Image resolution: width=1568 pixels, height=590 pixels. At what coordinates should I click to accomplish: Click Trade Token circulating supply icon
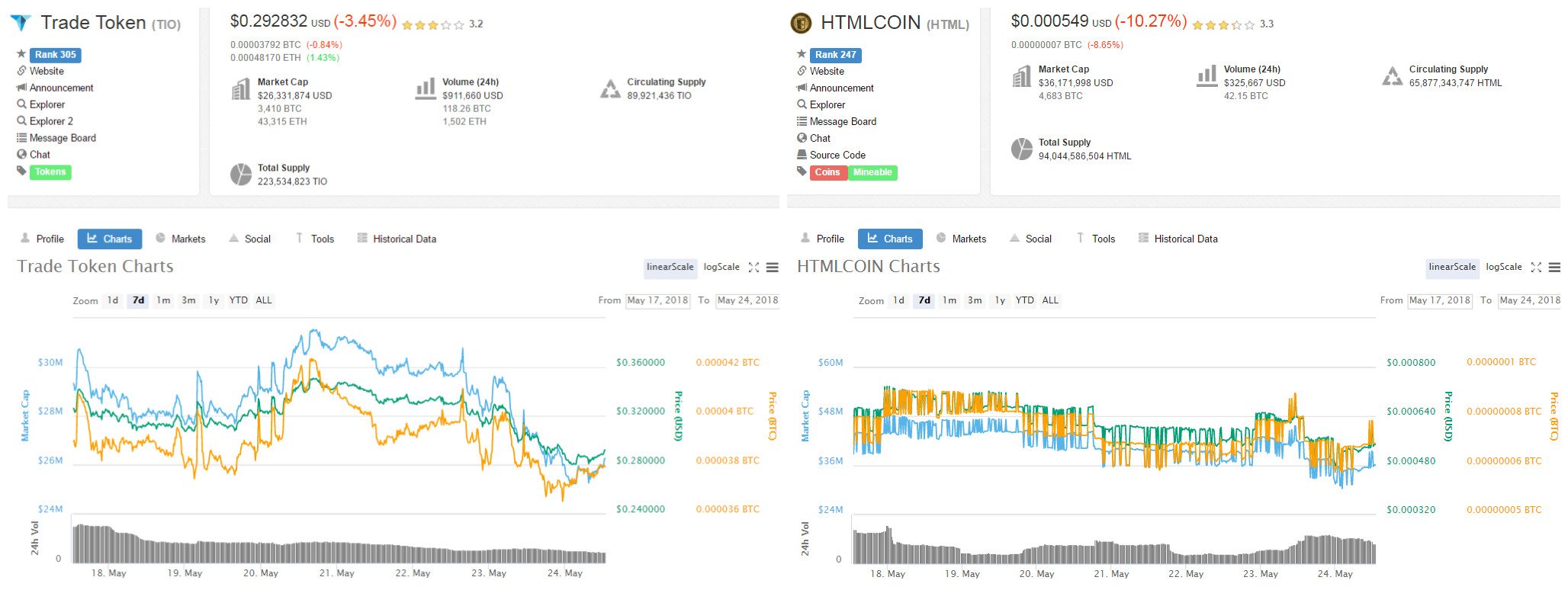(x=610, y=89)
